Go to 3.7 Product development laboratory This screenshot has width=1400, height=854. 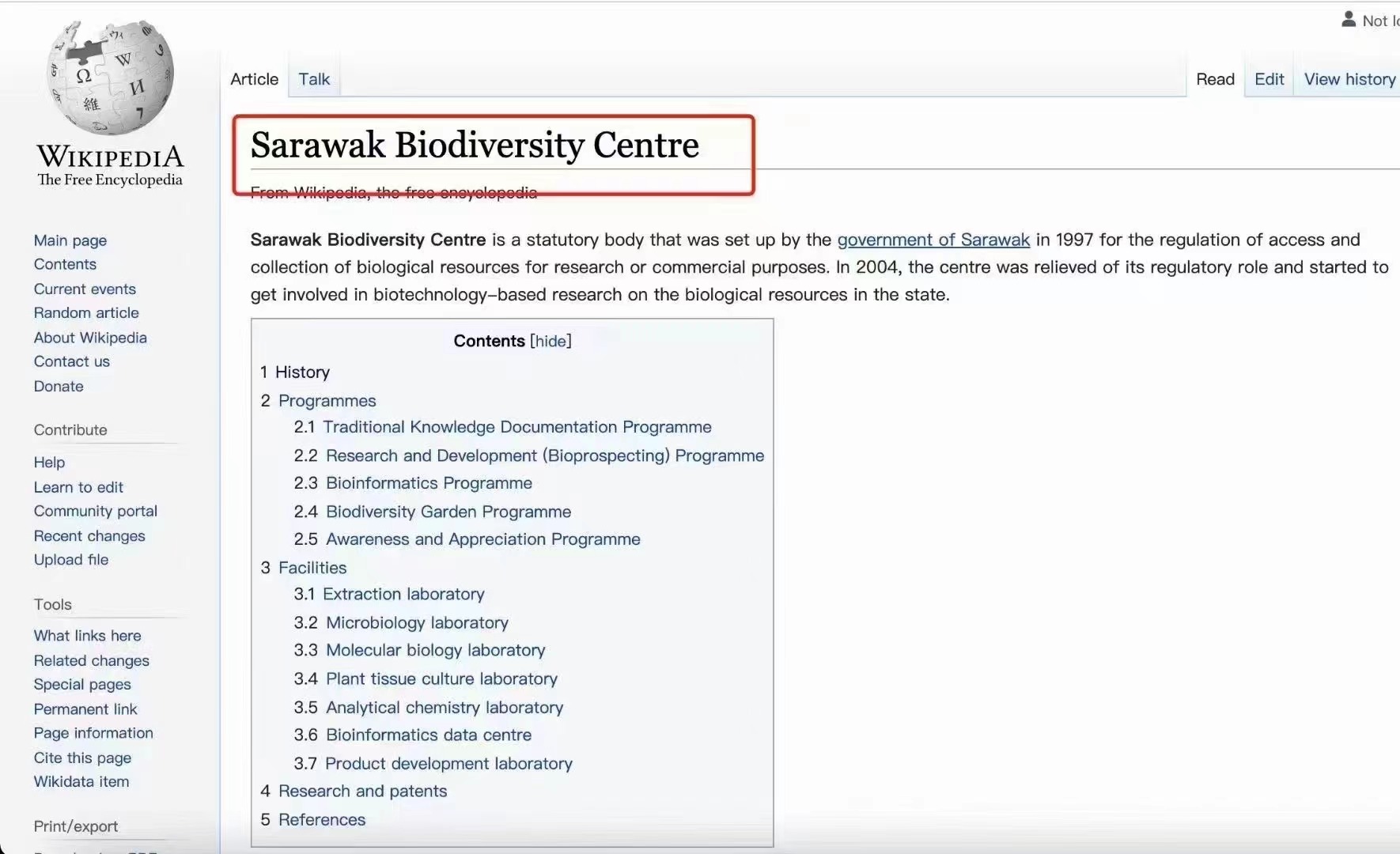click(x=433, y=763)
